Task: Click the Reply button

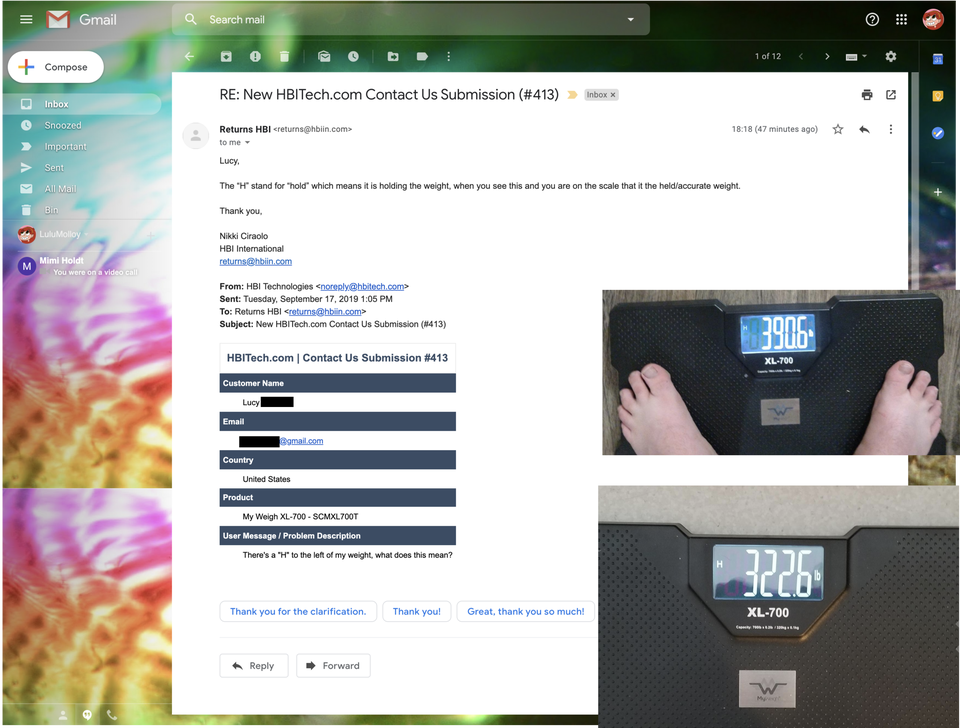Action: [253, 666]
